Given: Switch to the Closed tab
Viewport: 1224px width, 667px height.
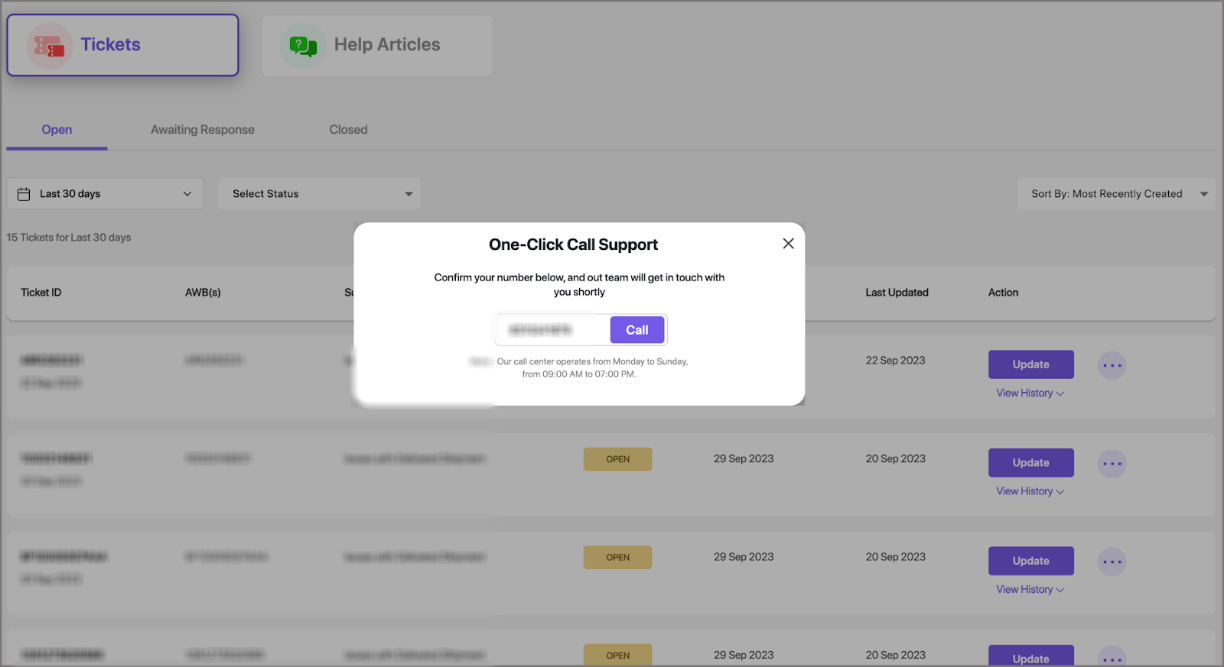Looking at the screenshot, I should [x=348, y=130].
